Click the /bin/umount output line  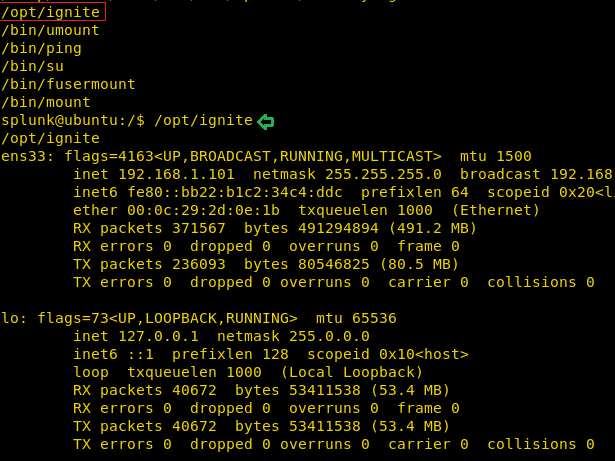51,30
